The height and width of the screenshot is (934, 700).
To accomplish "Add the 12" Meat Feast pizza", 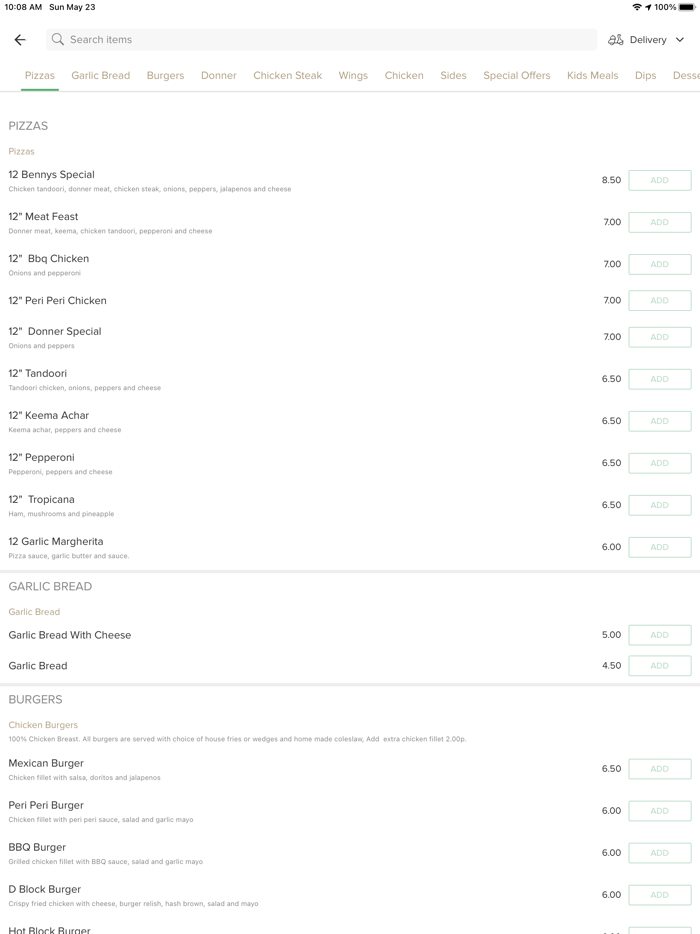I will point(659,223).
